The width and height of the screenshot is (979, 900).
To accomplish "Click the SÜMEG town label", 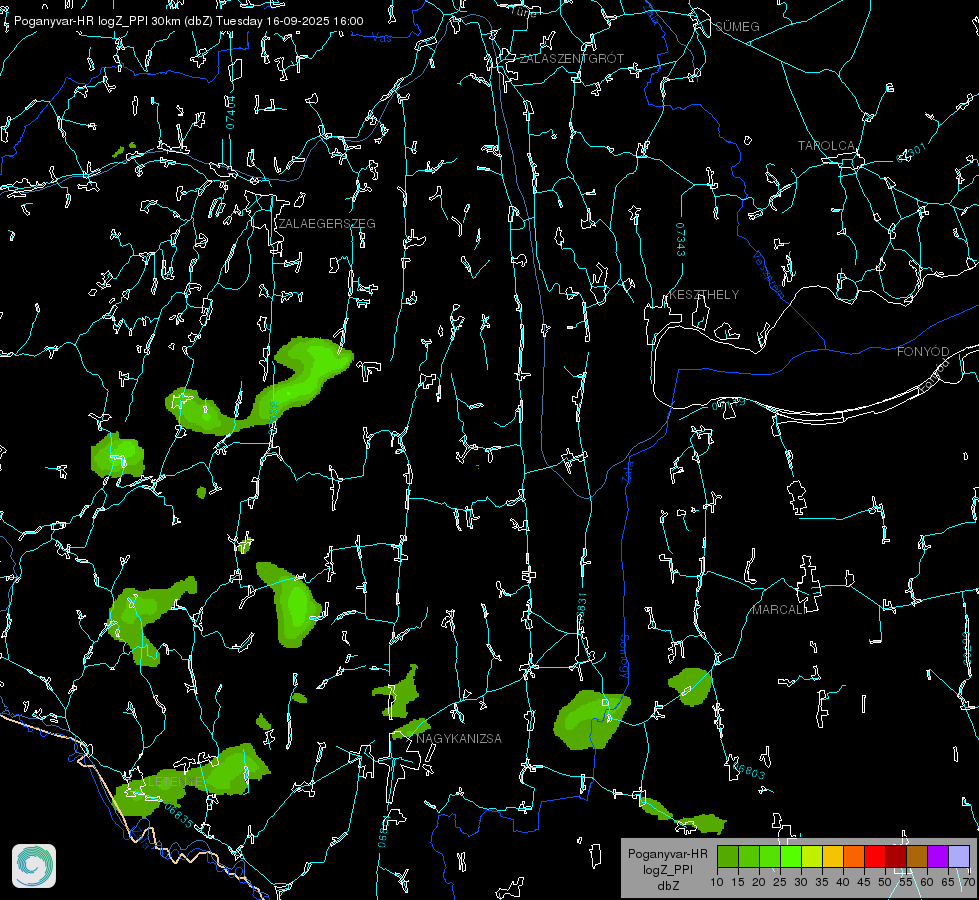I will [737, 27].
